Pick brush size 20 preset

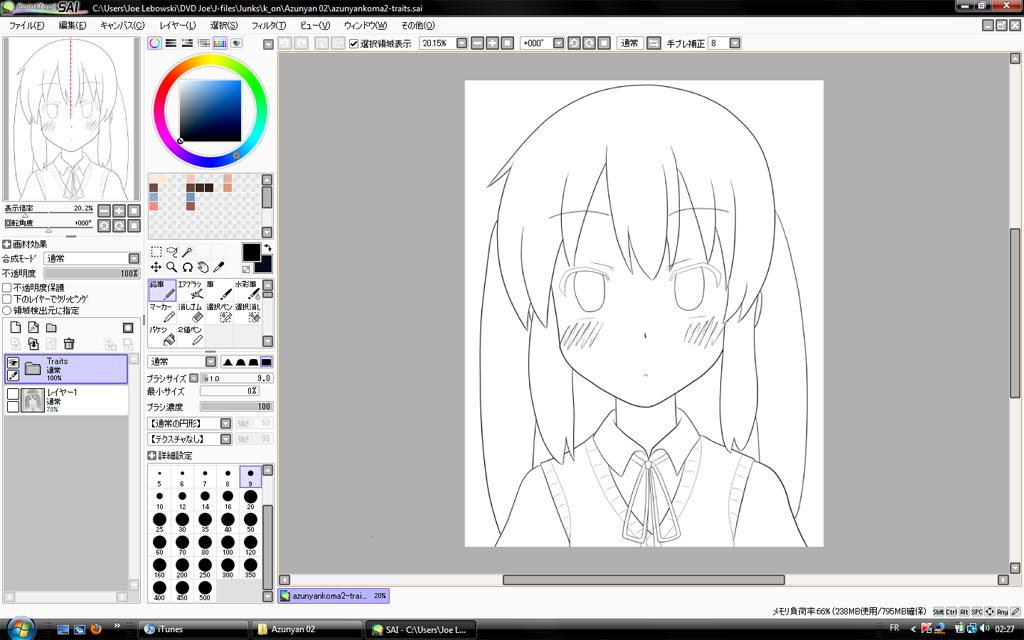(x=250, y=500)
